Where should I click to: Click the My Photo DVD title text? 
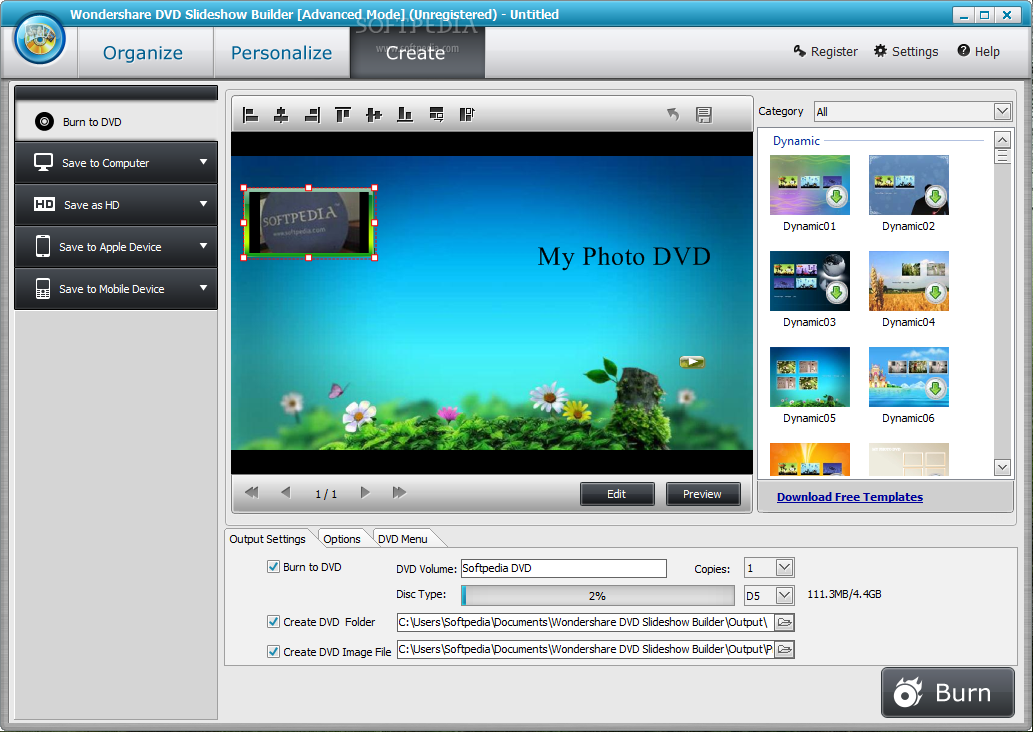624,256
